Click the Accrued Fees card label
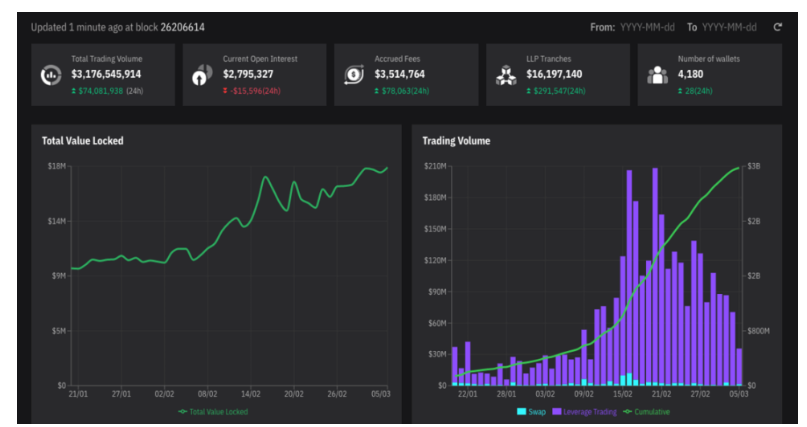This screenshot has width=807, height=427. 397,59
